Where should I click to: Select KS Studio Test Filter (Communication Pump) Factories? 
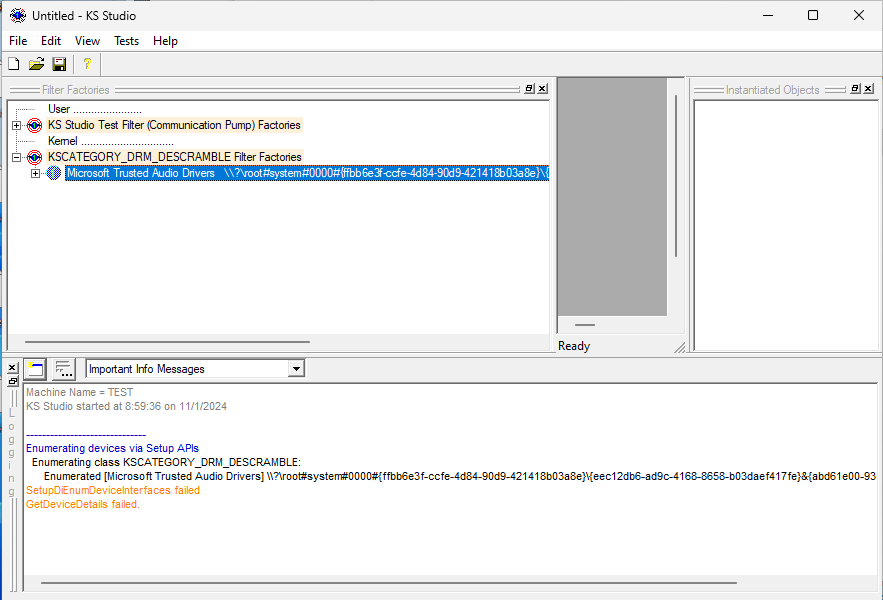[x=174, y=125]
